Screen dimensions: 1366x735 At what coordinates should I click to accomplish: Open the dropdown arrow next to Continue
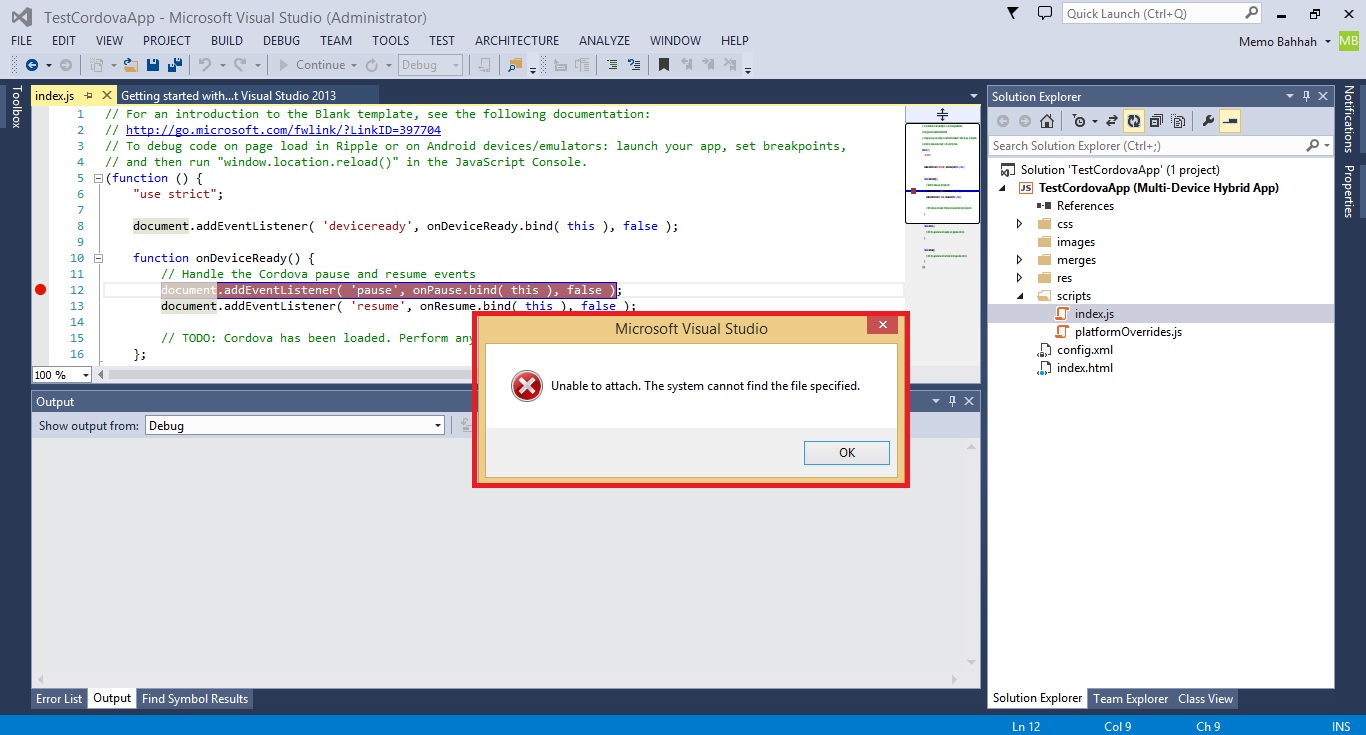click(x=355, y=65)
